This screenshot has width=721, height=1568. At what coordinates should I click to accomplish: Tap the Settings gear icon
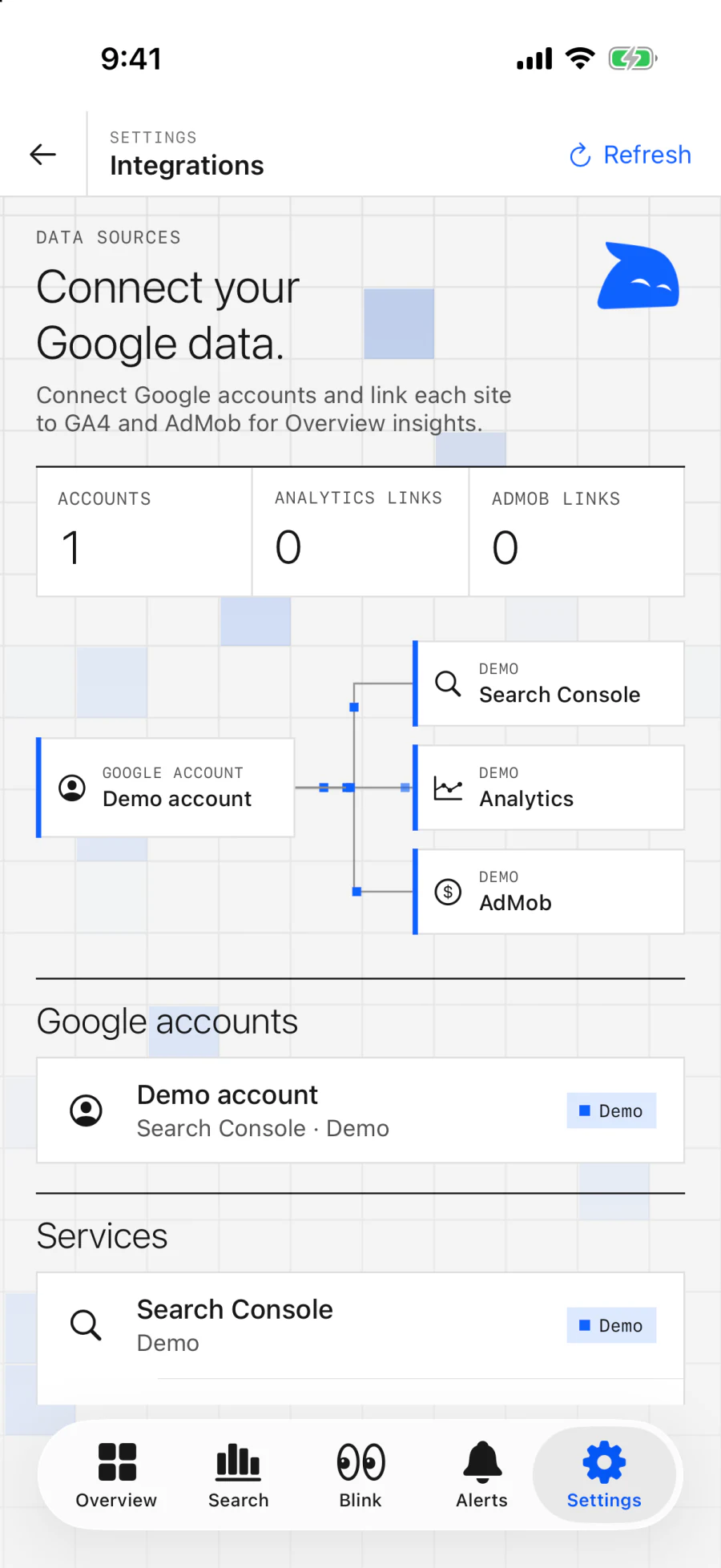604,1461
